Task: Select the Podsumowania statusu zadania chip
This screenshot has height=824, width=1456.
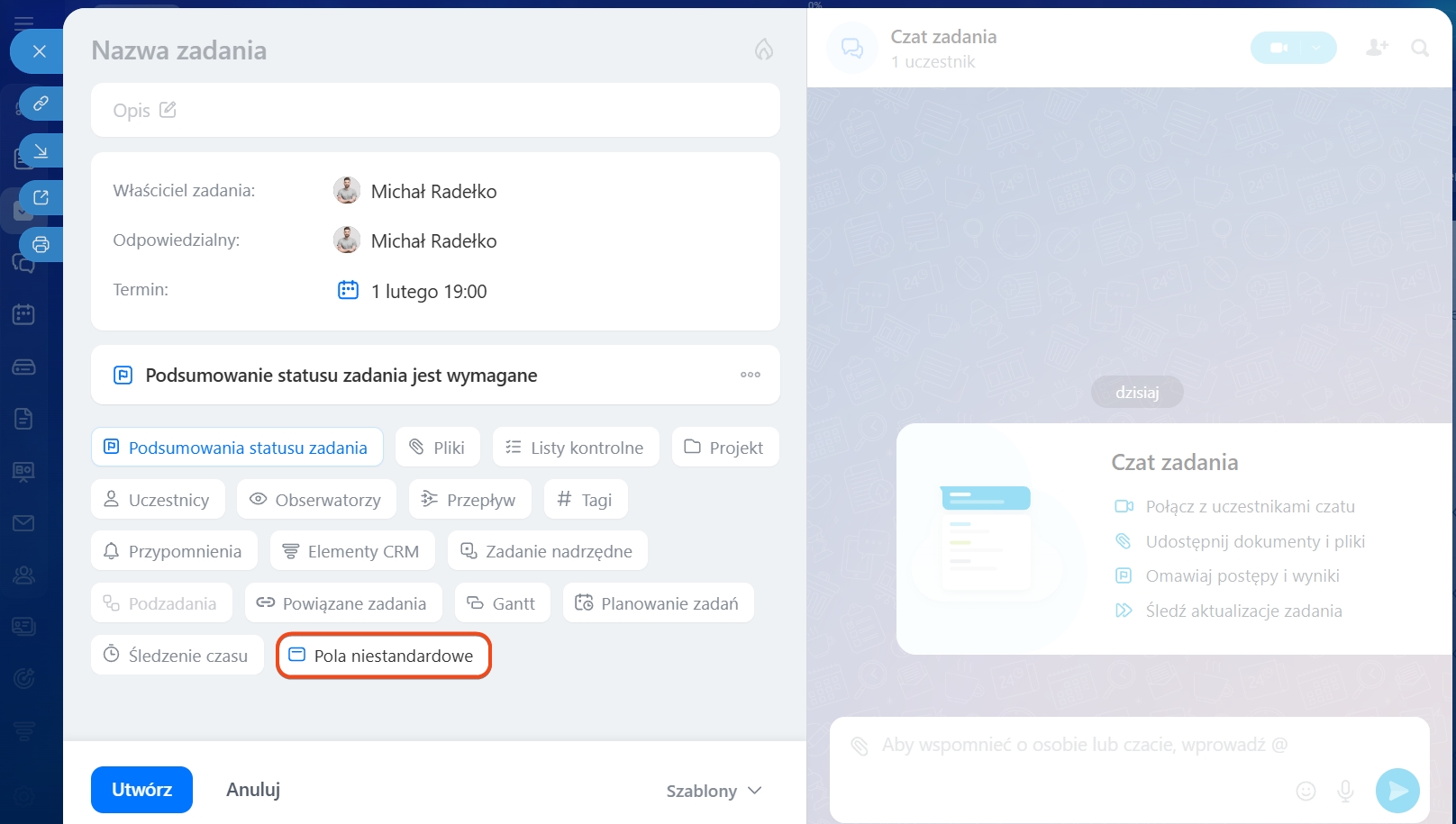Action: click(x=237, y=448)
